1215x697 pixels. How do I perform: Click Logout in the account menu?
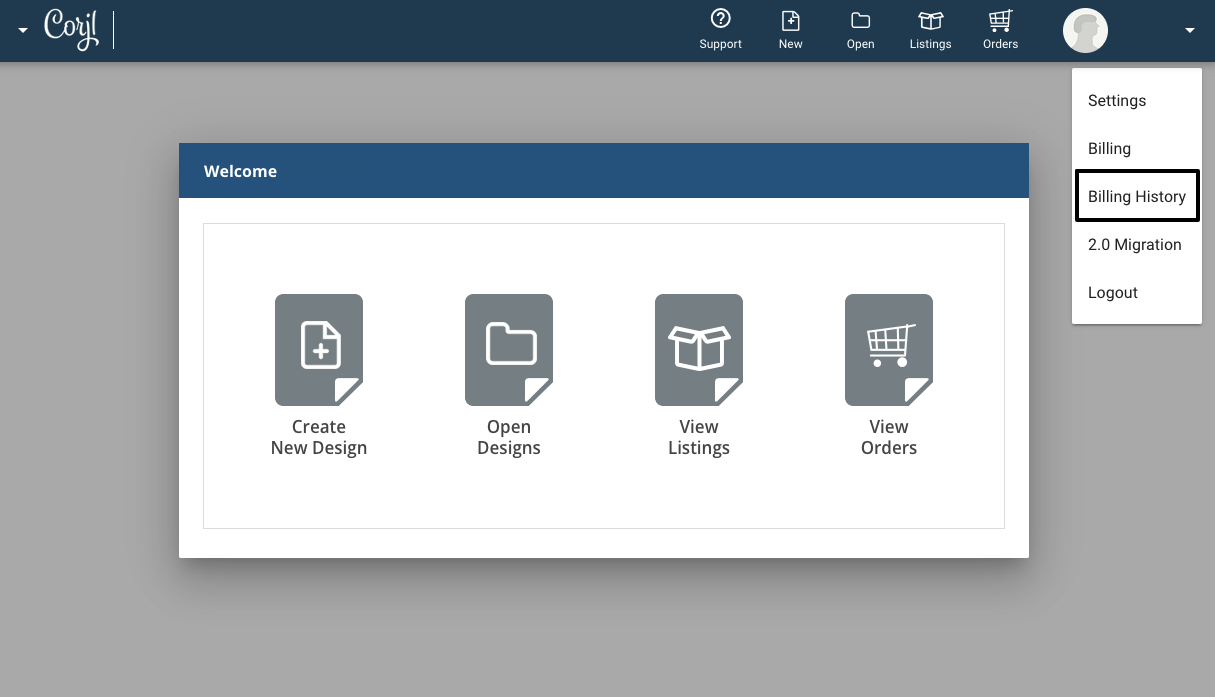click(1137, 292)
